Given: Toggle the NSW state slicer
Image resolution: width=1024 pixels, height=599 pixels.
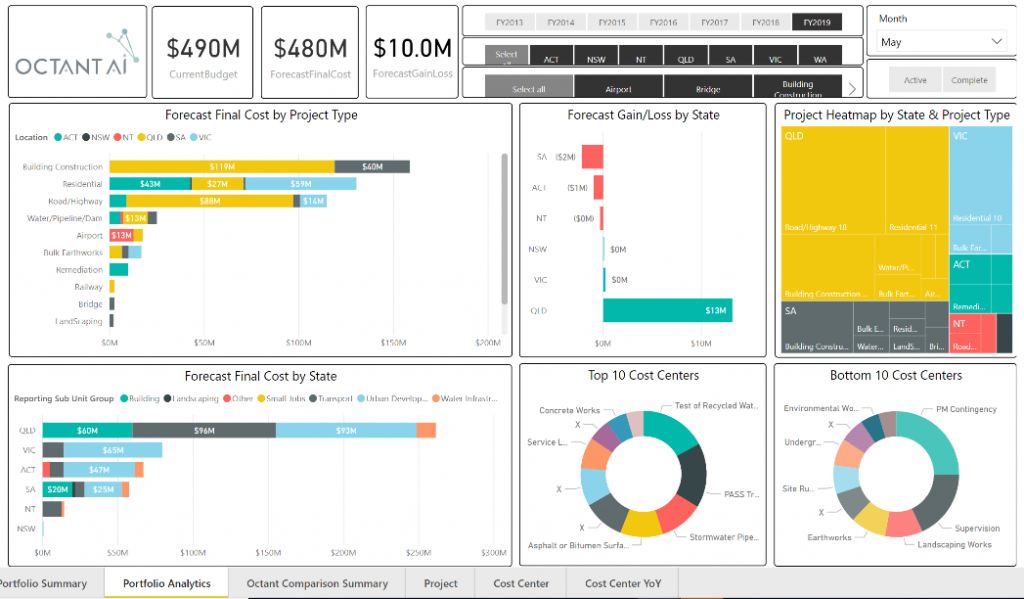Looking at the screenshot, I should (596, 59).
